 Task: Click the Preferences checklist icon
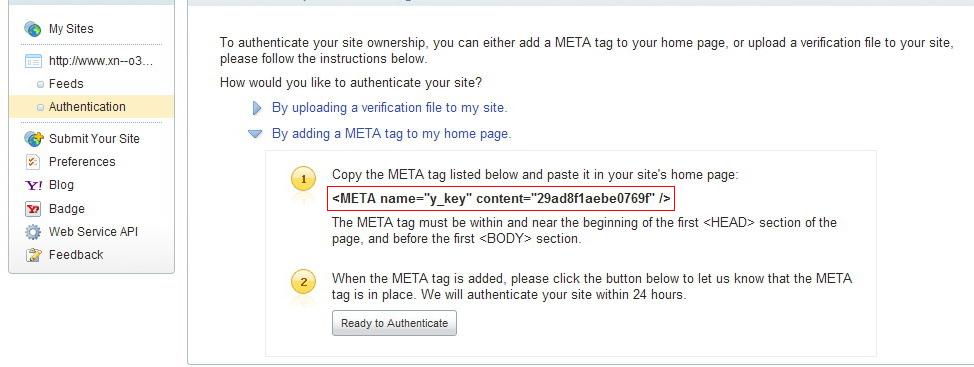pos(33,161)
